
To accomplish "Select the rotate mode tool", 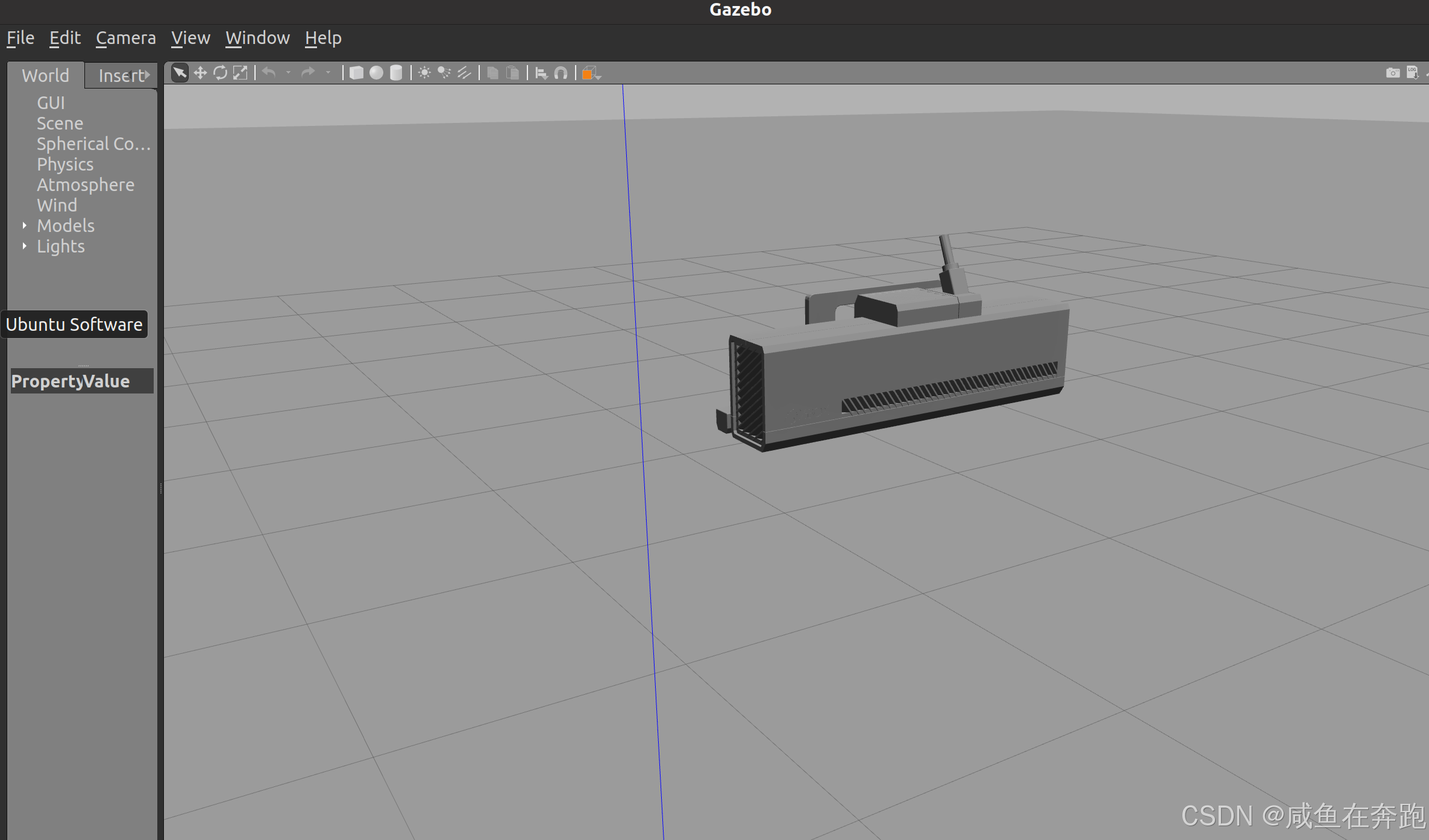I will 220,73.
